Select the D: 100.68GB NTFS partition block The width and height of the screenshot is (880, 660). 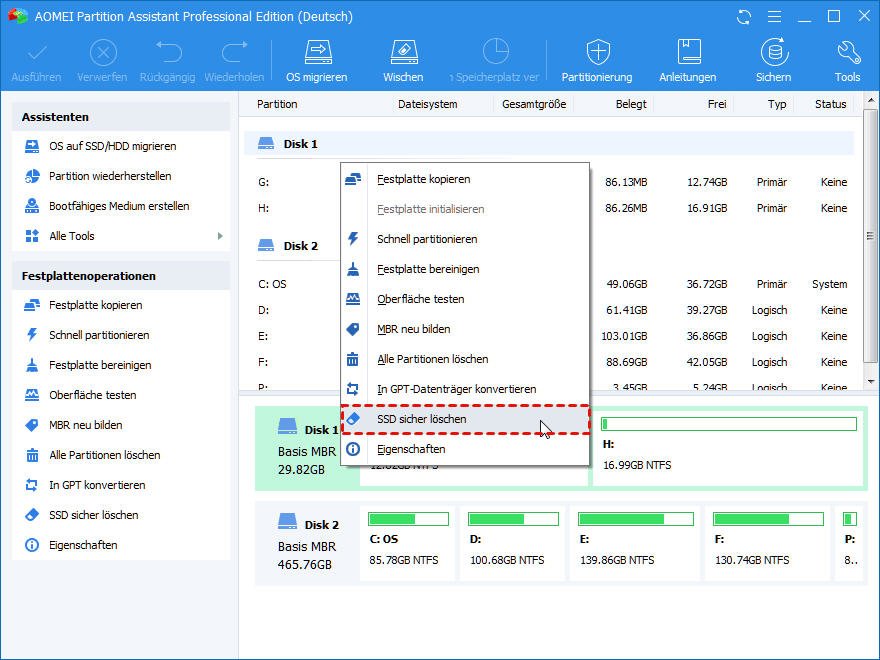pos(513,543)
